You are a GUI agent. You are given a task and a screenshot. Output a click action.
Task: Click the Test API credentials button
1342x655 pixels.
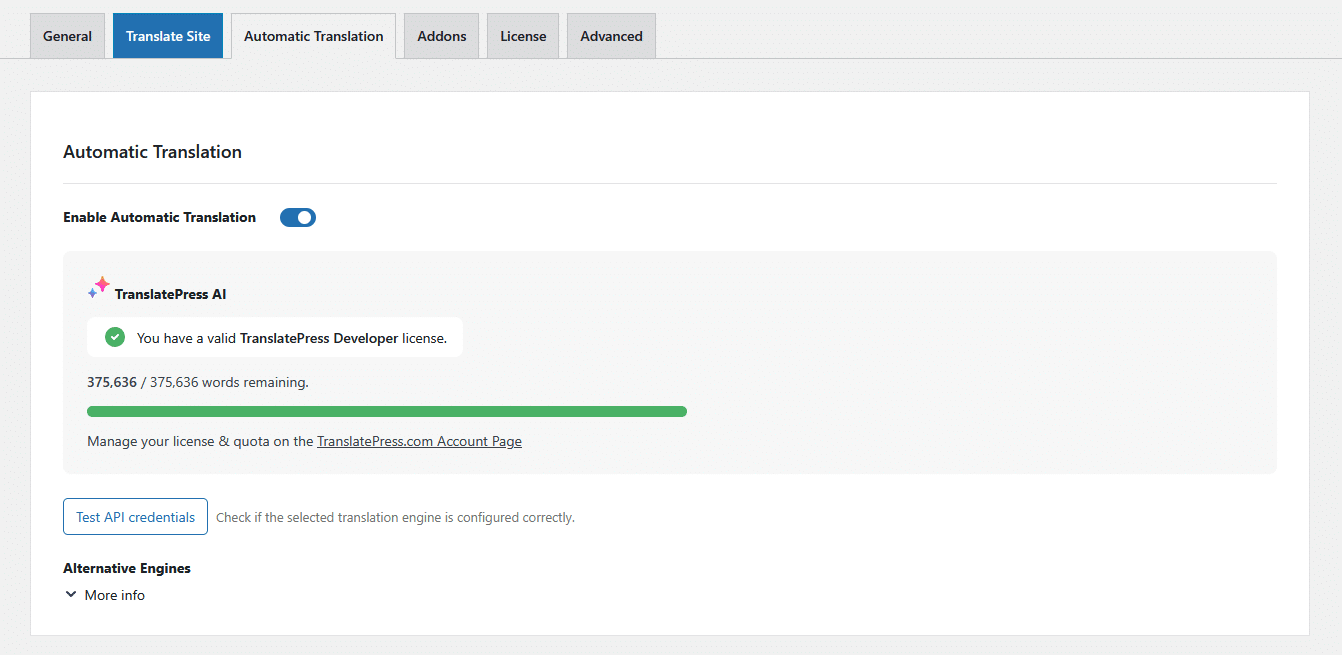(135, 517)
